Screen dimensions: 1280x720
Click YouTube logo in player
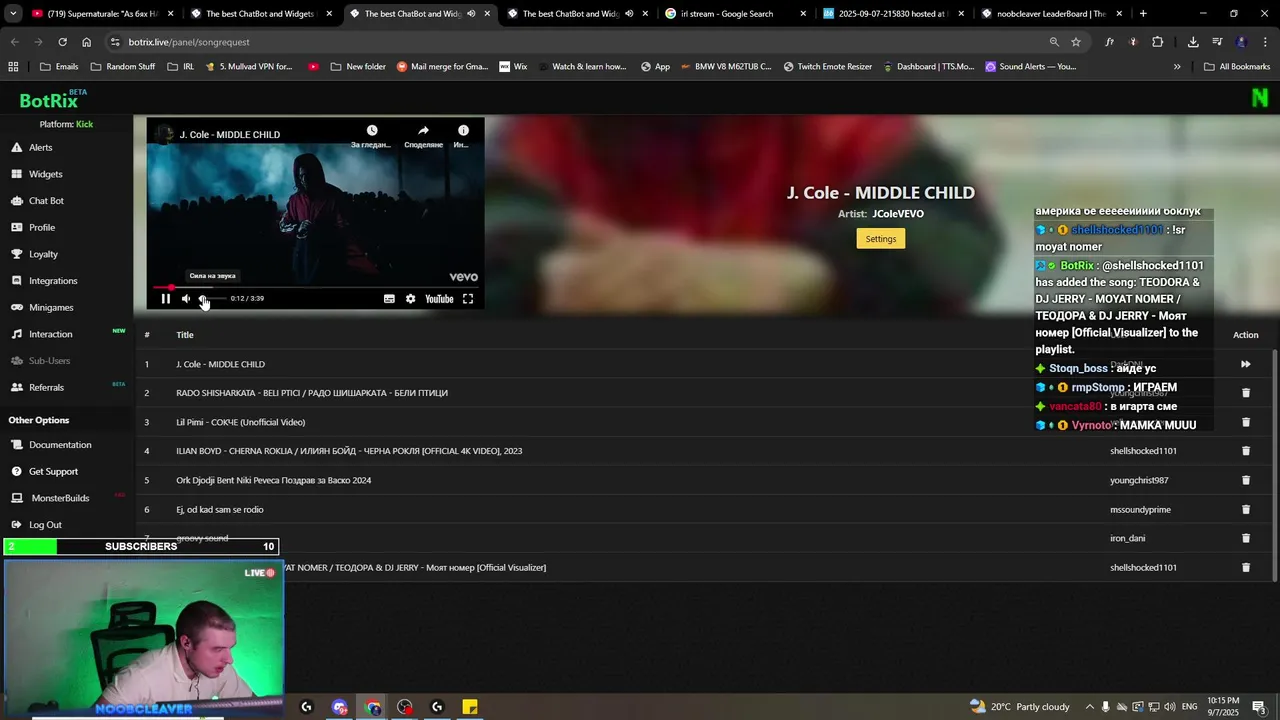point(439,299)
